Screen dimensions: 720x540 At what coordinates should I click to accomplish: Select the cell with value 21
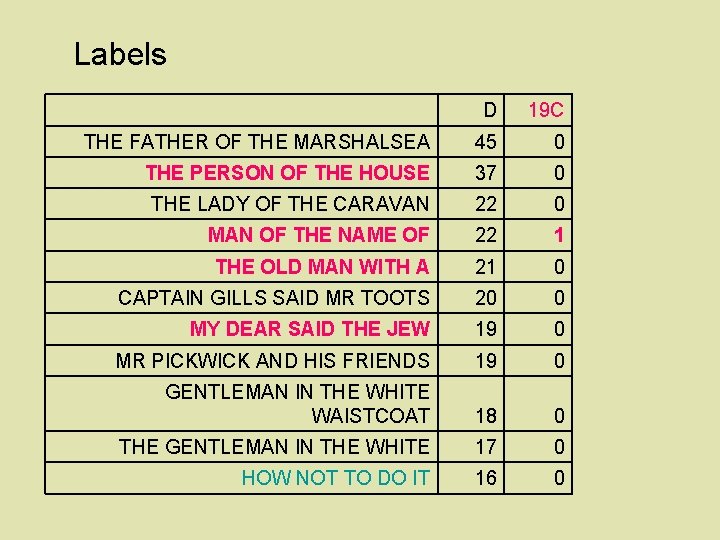[x=486, y=266]
